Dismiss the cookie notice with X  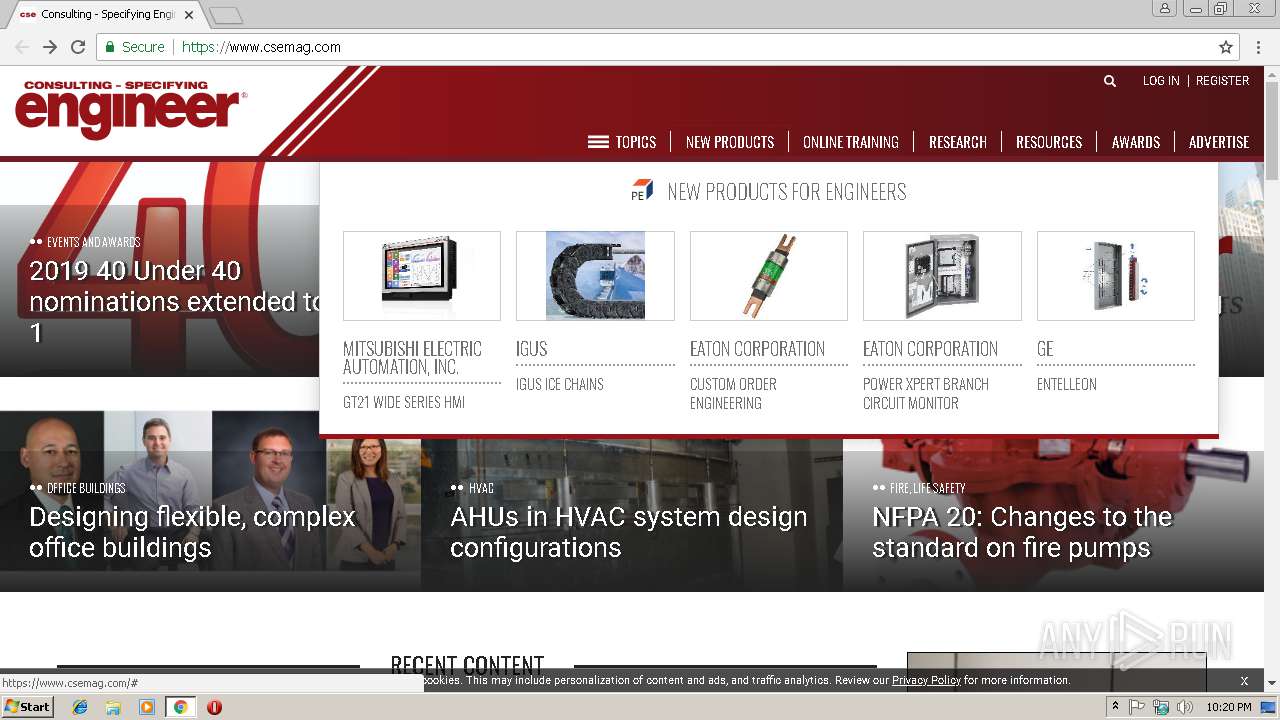click(x=1244, y=680)
